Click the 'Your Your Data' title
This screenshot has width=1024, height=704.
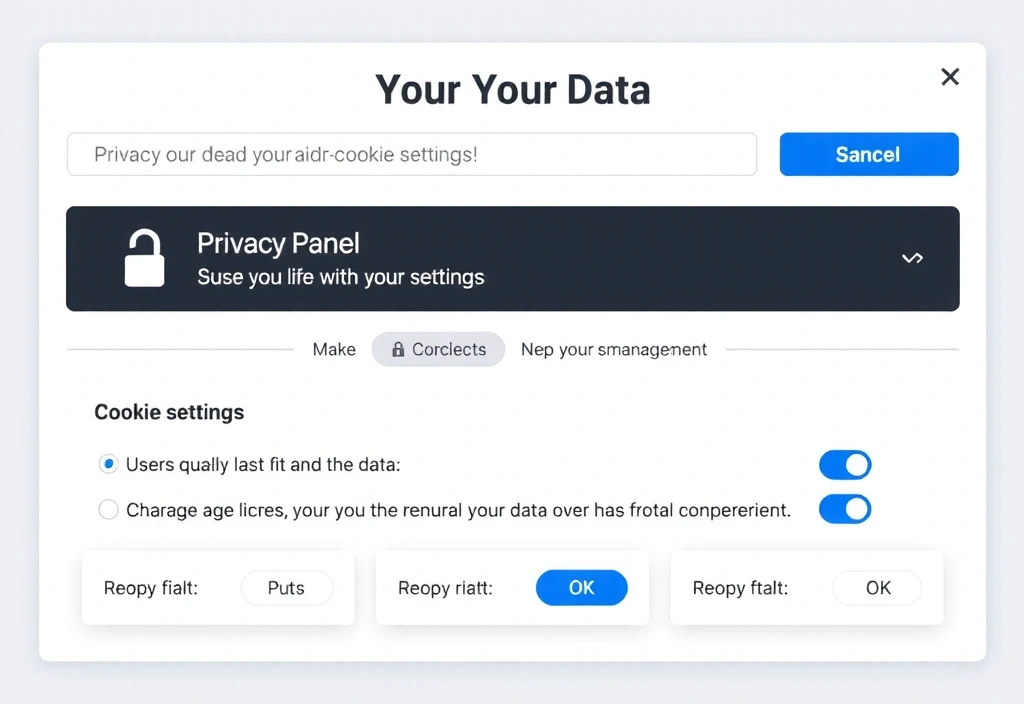point(512,90)
